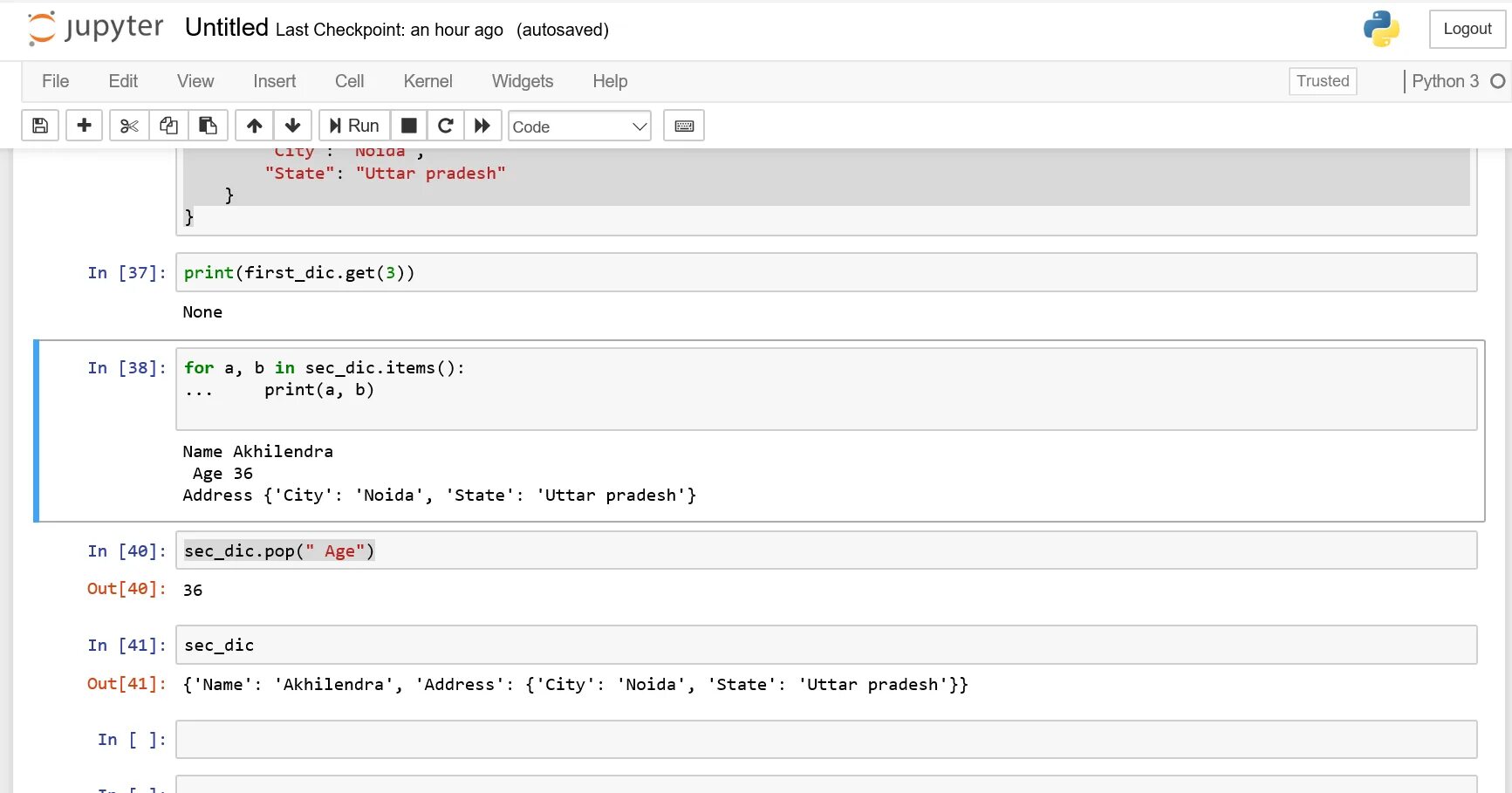The height and width of the screenshot is (793, 1512).
Task: Move selected cell down arrow
Action: click(293, 126)
